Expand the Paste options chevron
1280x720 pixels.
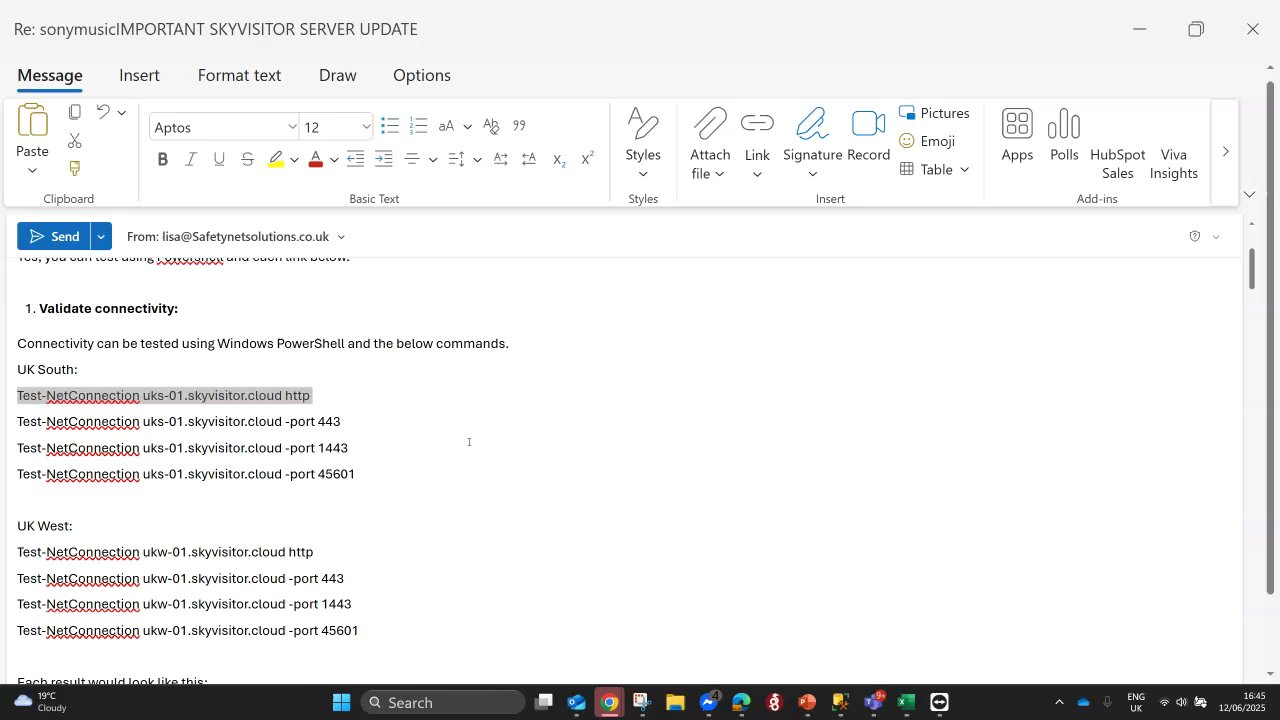(32, 171)
